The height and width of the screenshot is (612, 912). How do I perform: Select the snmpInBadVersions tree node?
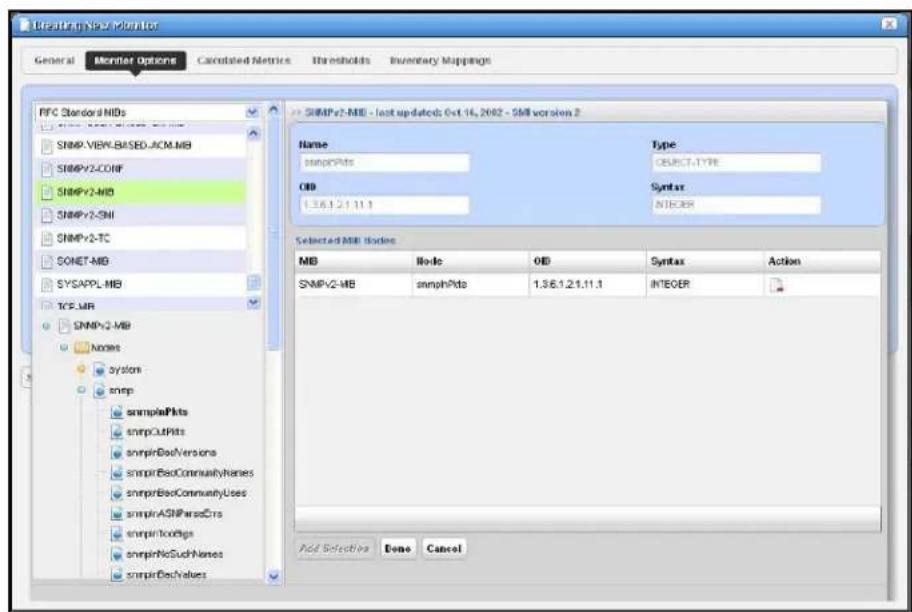pyautogui.click(x=171, y=453)
